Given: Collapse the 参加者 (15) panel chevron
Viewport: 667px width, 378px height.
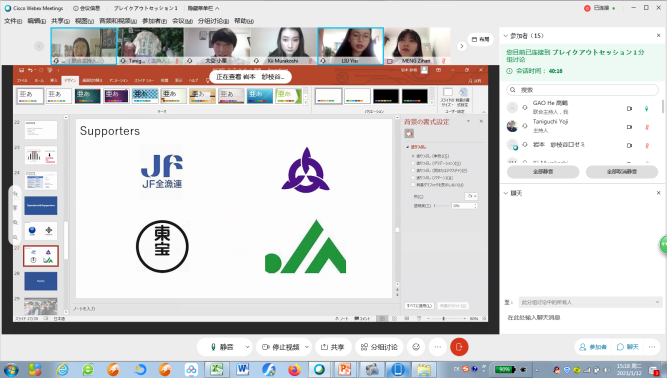Looking at the screenshot, I should (505, 36).
